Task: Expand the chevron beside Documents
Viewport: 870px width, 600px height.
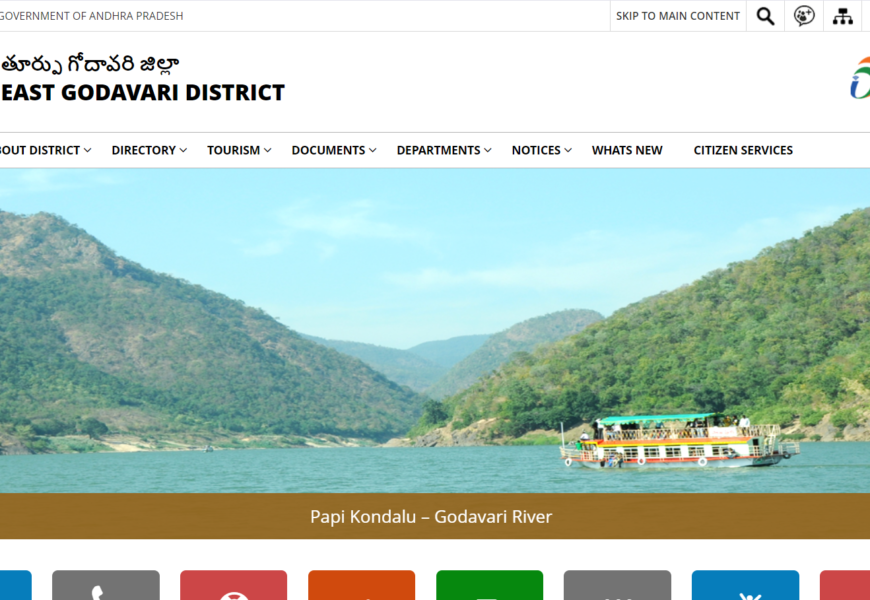Action: coord(373,150)
